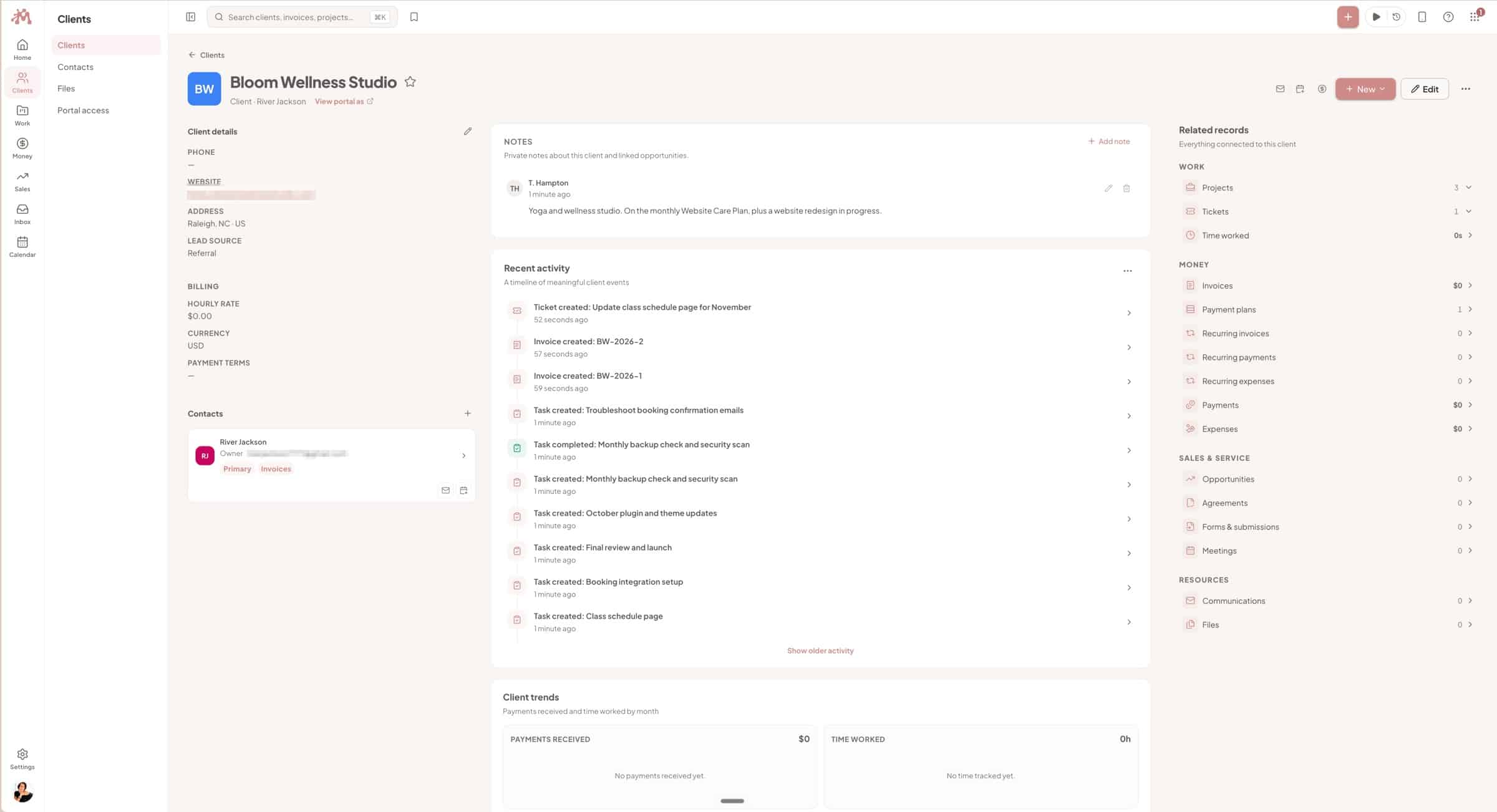Email River Jackson via the envelope icon
This screenshot has width=1497, height=812.
pos(445,490)
